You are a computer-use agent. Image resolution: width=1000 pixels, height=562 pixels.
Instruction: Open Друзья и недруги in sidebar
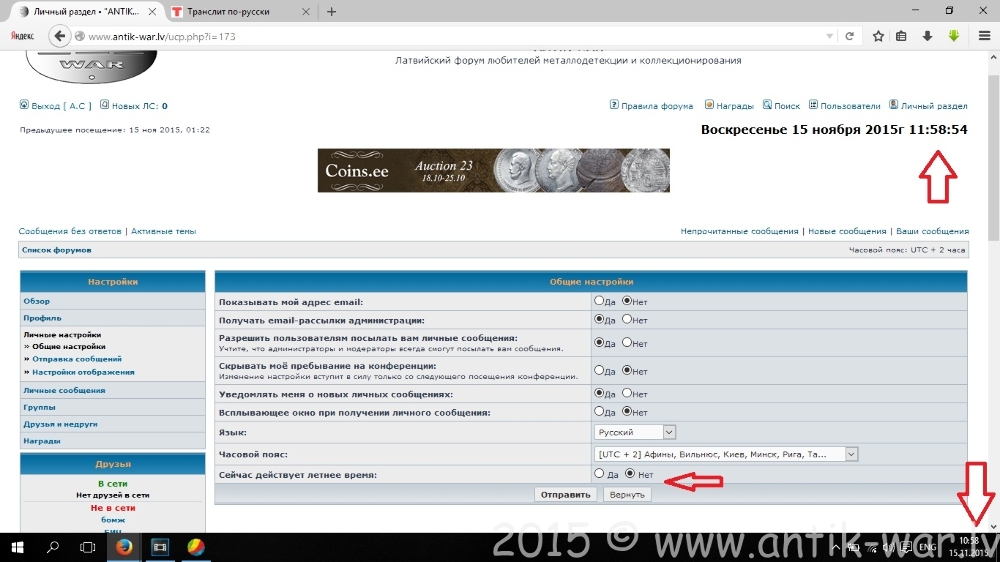[61, 424]
